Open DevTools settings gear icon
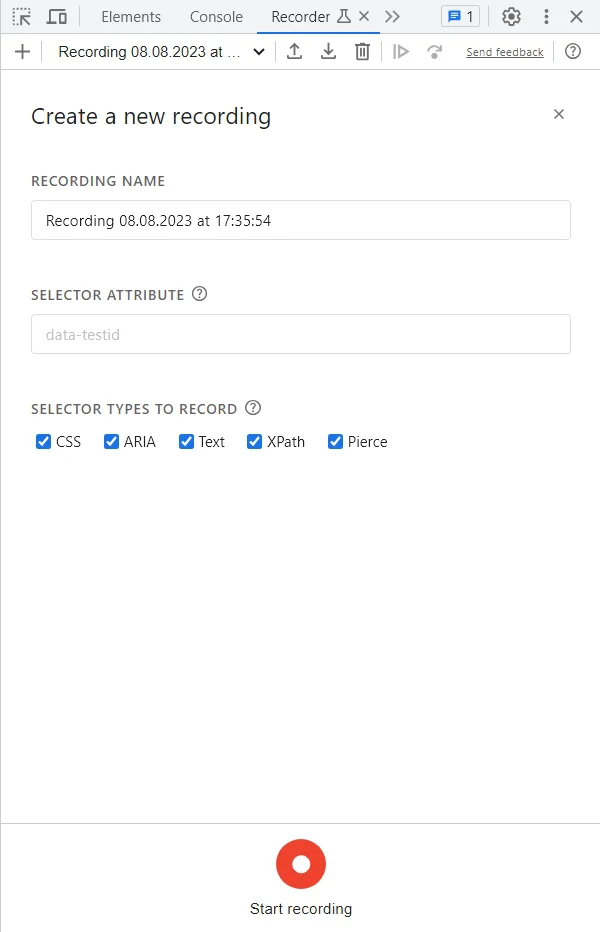The width and height of the screenshot is (600, 932). [512, 16]
